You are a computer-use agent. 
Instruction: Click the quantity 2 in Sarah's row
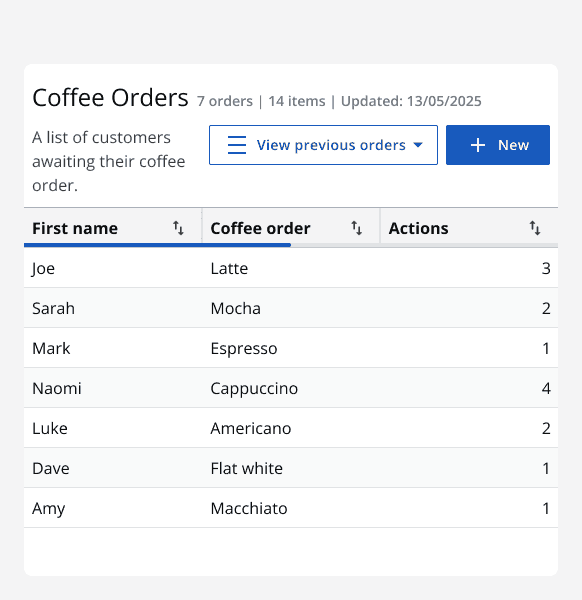(546, 308)
